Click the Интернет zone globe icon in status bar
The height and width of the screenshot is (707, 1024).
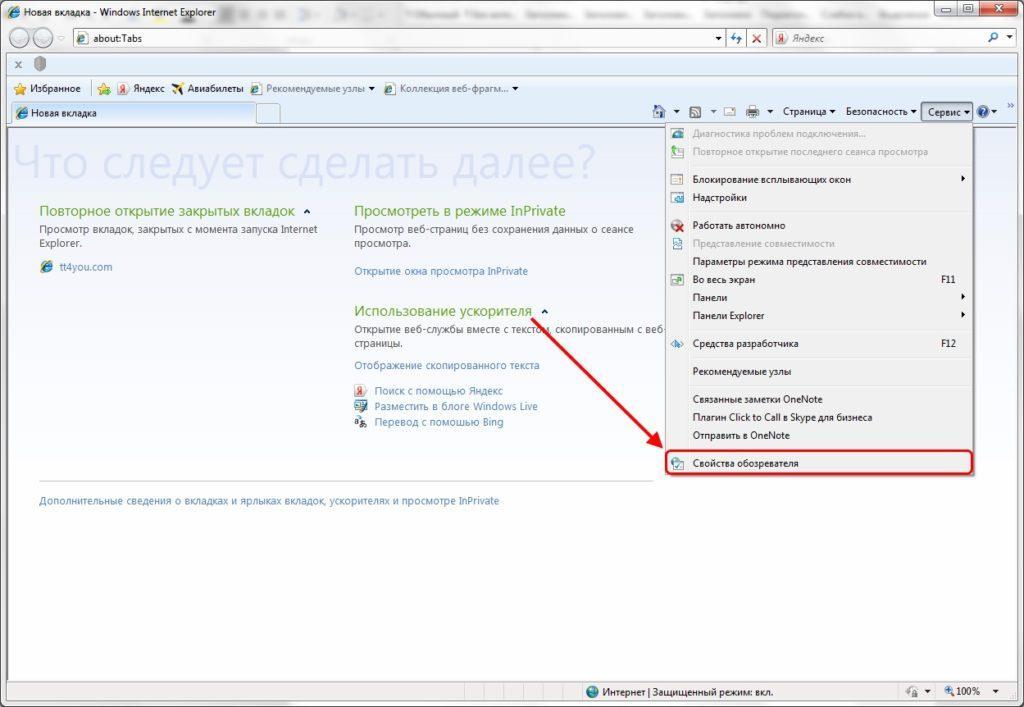[x=592, y=691]
